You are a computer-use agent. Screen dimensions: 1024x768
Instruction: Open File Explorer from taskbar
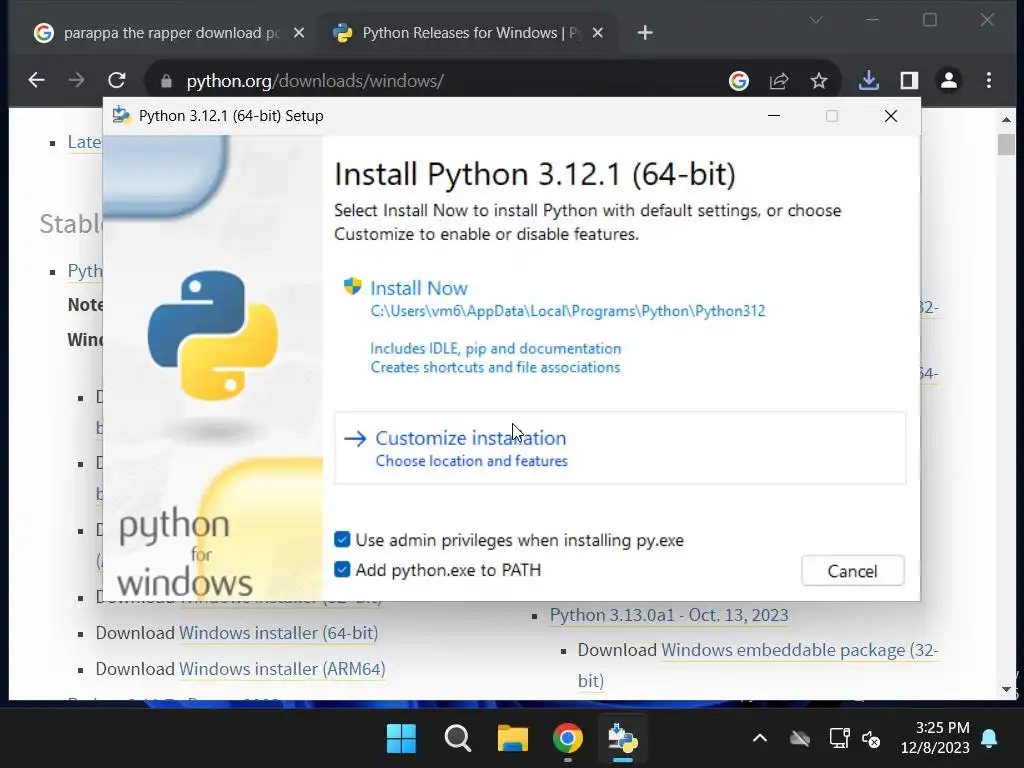(513, 739)
